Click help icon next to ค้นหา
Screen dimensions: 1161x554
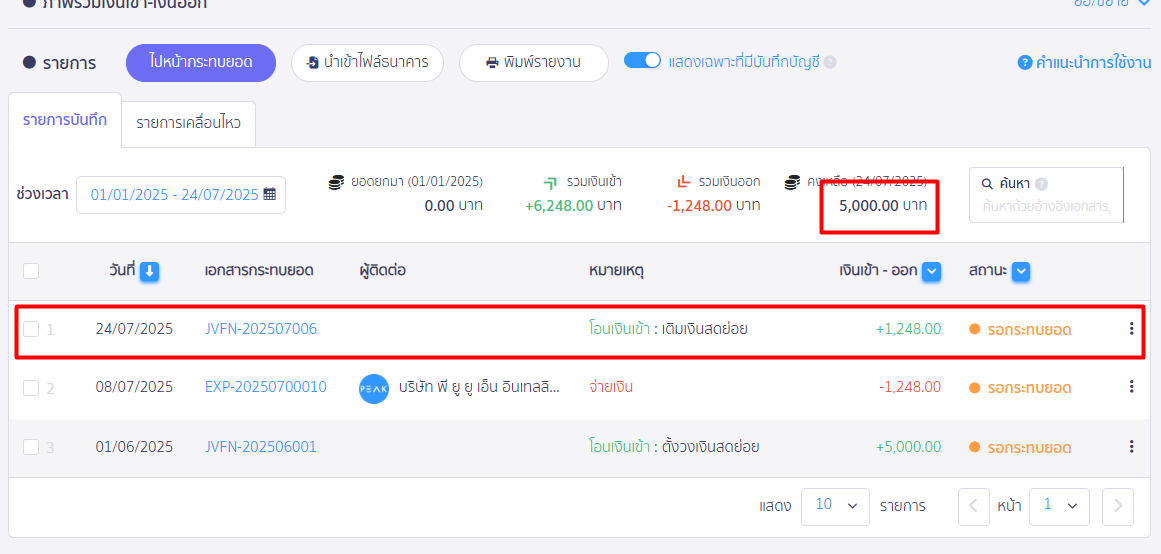(1041, 184)
